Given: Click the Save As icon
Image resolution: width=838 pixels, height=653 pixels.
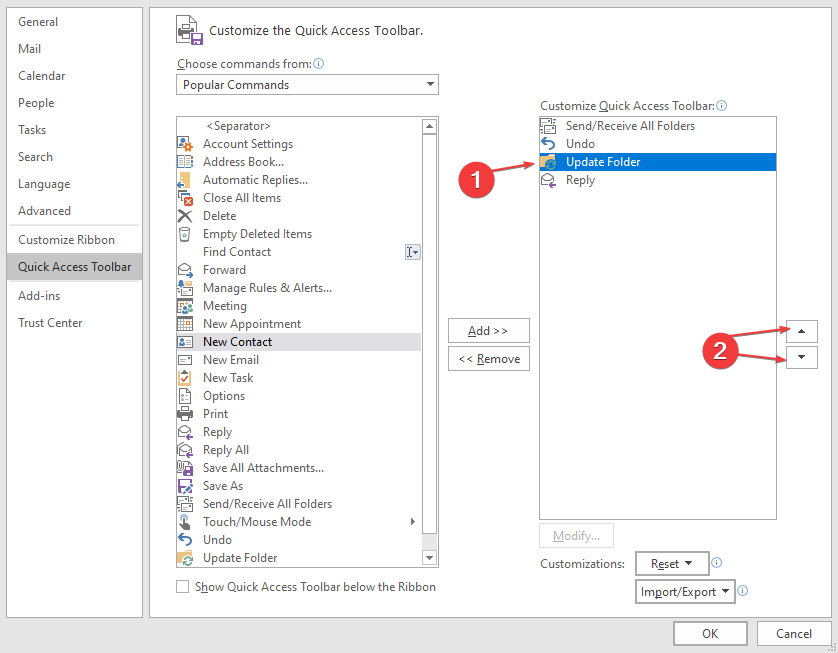Looking at the screenshot, I should pyautogui.click(x=185, y=486).
